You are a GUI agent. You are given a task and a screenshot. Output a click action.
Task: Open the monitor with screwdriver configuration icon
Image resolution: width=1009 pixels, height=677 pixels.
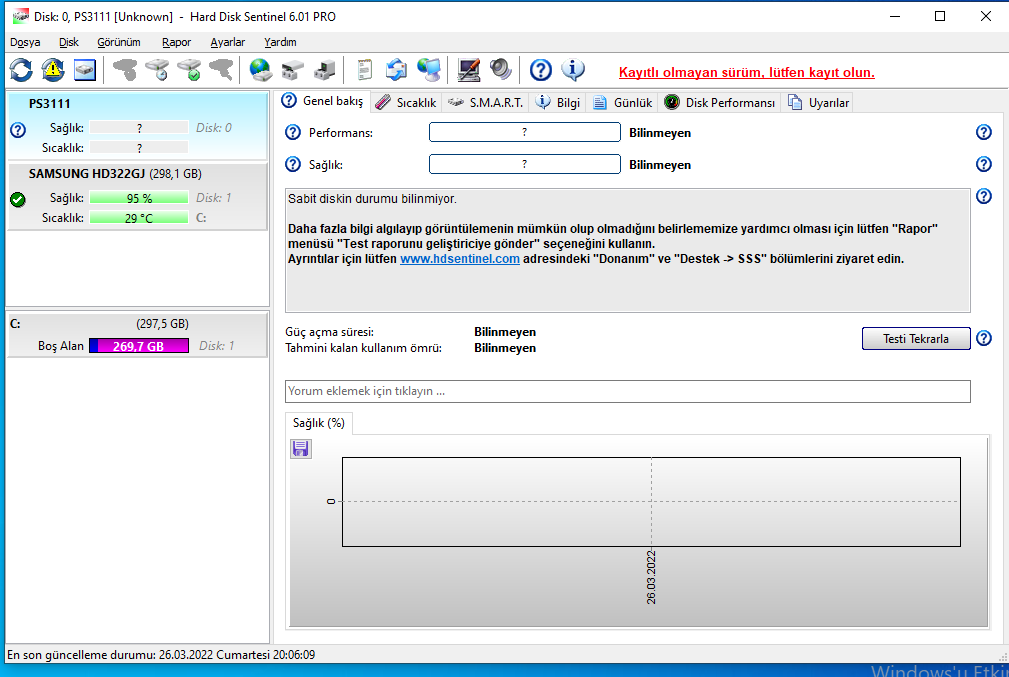(x=468, y=70)
